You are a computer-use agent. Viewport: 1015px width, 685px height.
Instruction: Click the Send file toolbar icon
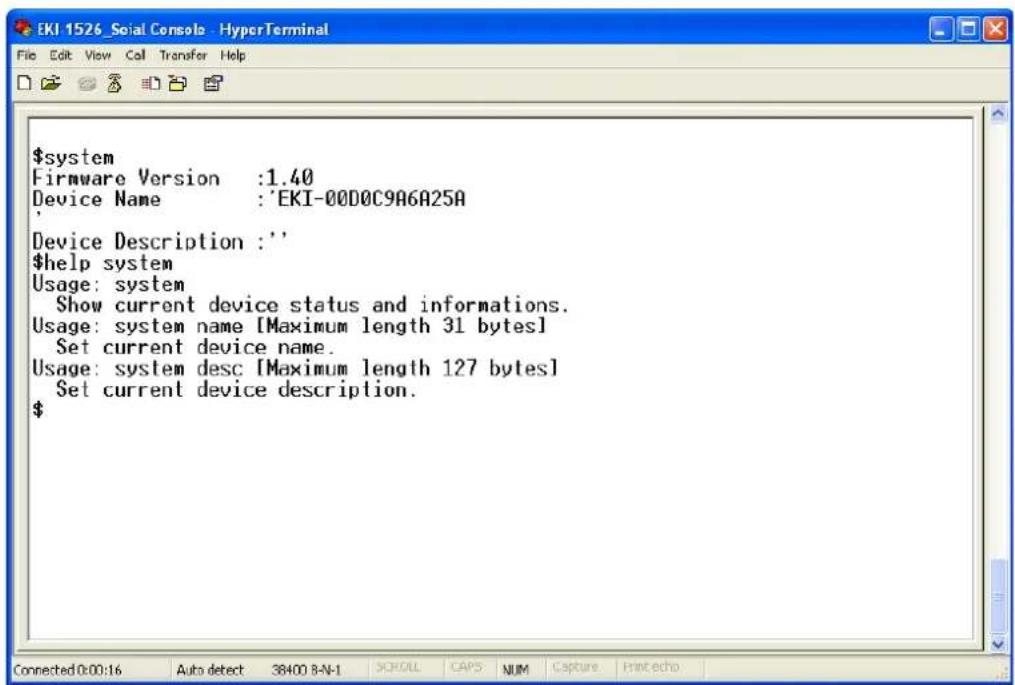(151, 83)
